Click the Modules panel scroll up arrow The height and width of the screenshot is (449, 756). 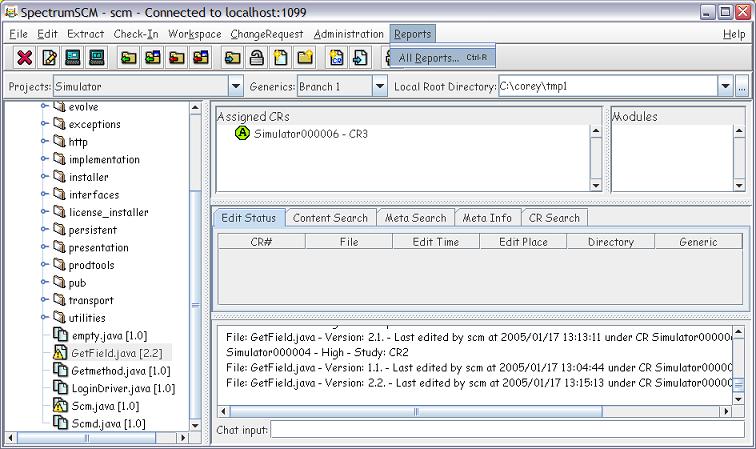click(739, 131)
